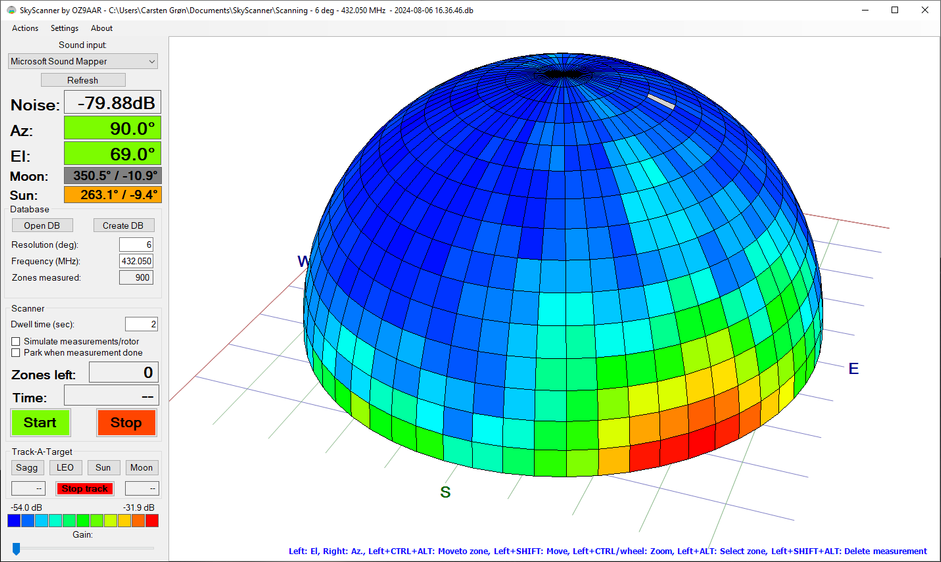The width and height of the screenshot is (941, 562).
Task: Enable Park when measurement done checkbox
Action: [x=16, y=352]
